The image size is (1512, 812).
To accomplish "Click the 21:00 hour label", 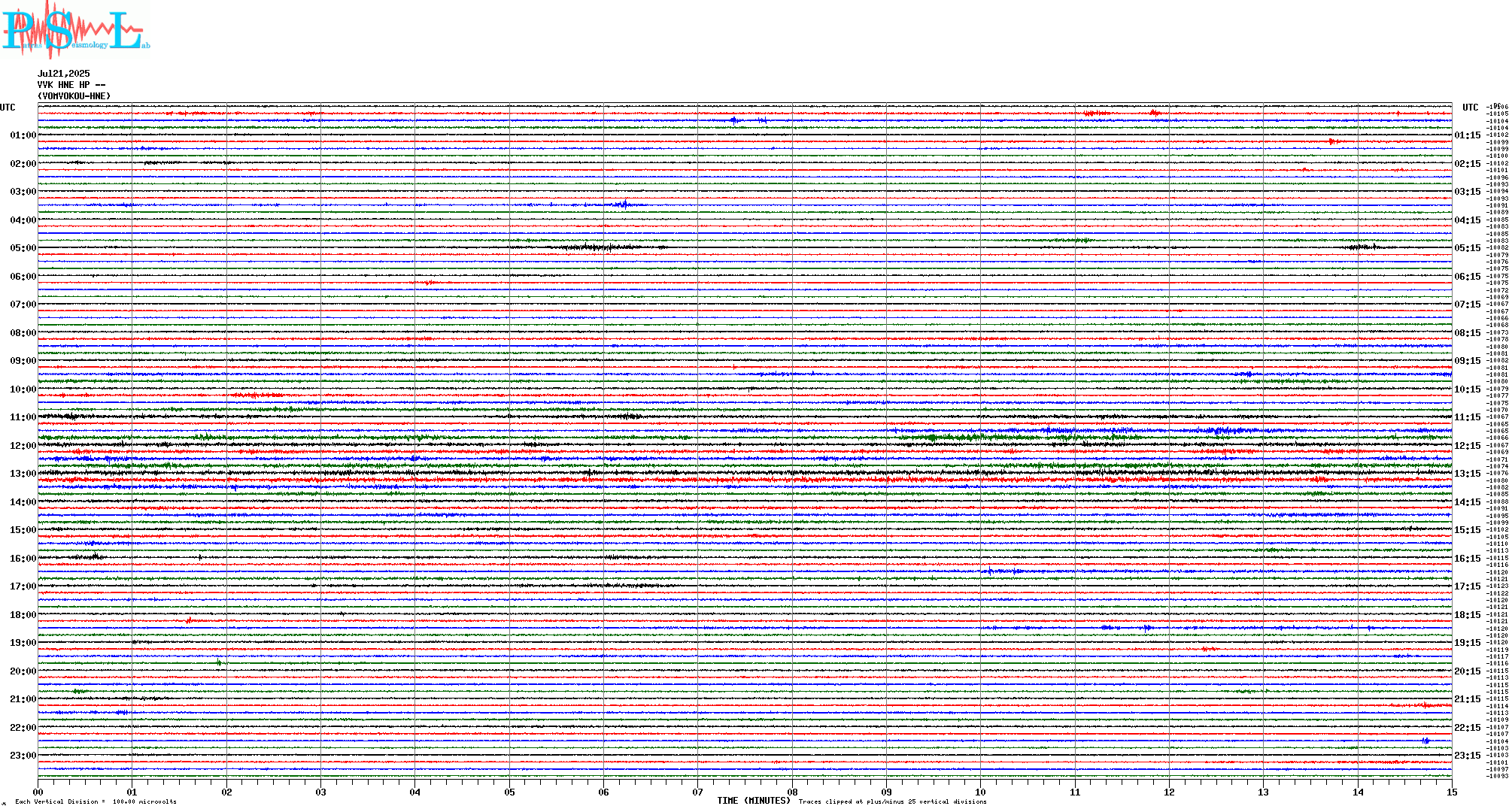I will coord(23,699).
